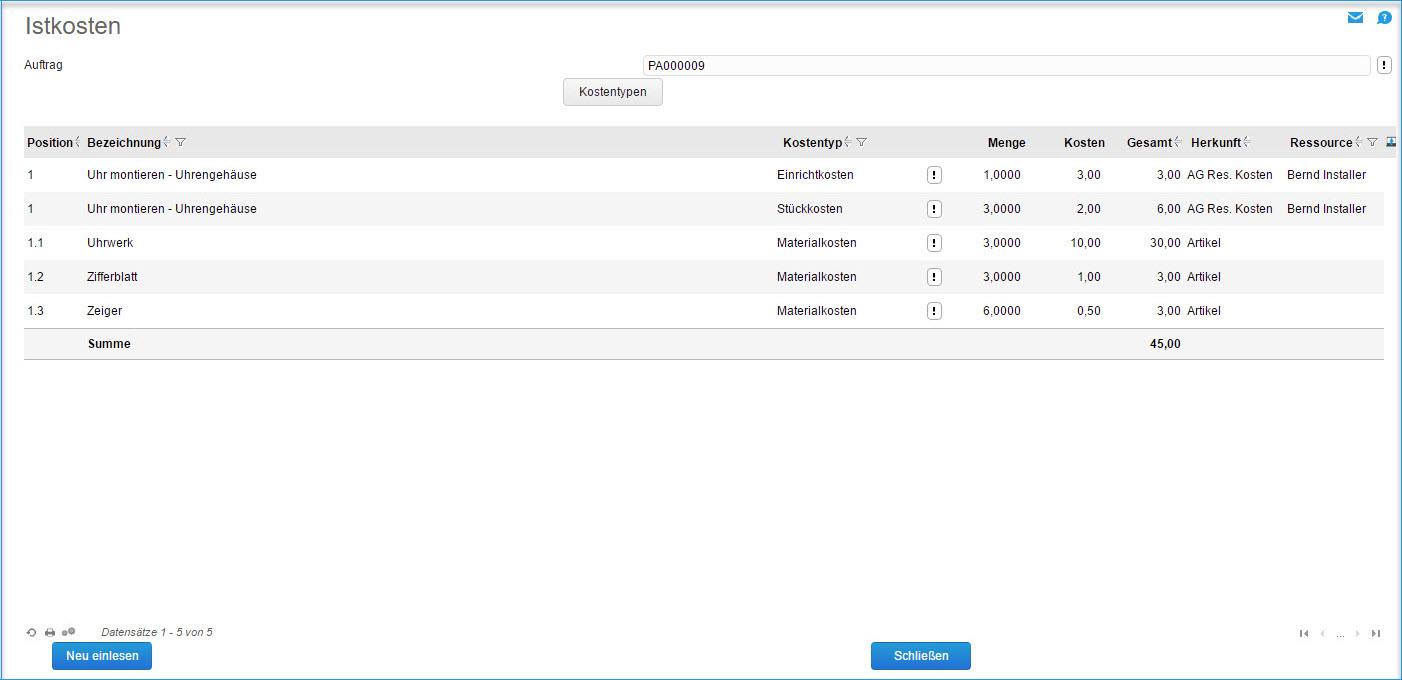Click the export icon after Ressource filter
The image size is (1402, 680).
click(x=1391, y=142)
